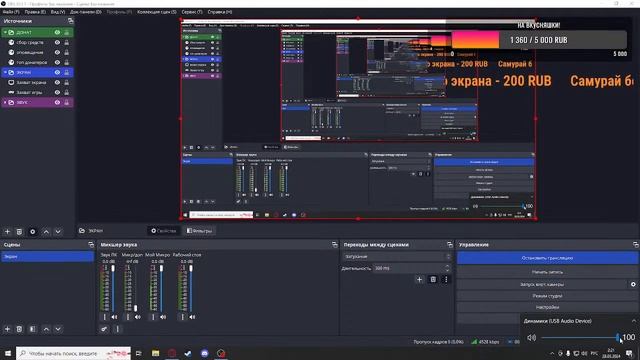Open the Файл menu
Viewport: 640px width, 360px height.
tap(11, 12)
